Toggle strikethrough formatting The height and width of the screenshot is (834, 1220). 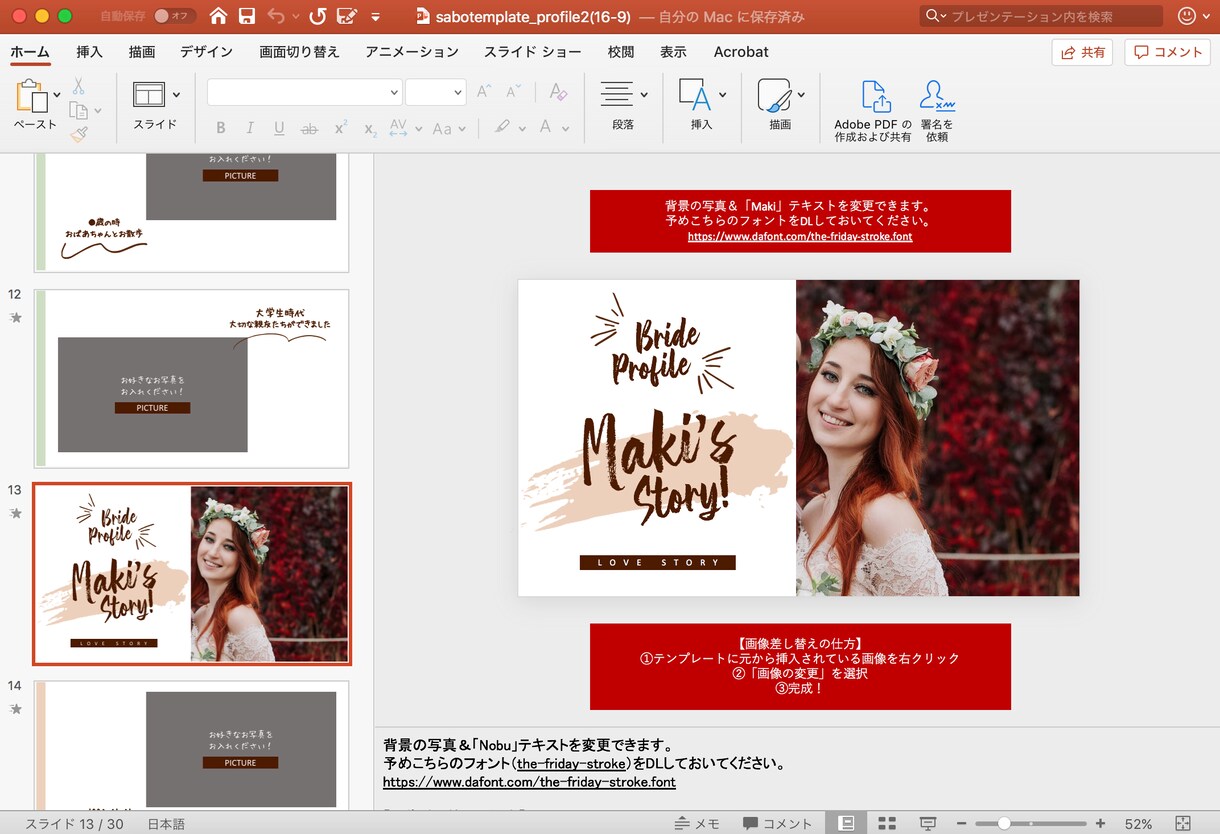(309, 128)
